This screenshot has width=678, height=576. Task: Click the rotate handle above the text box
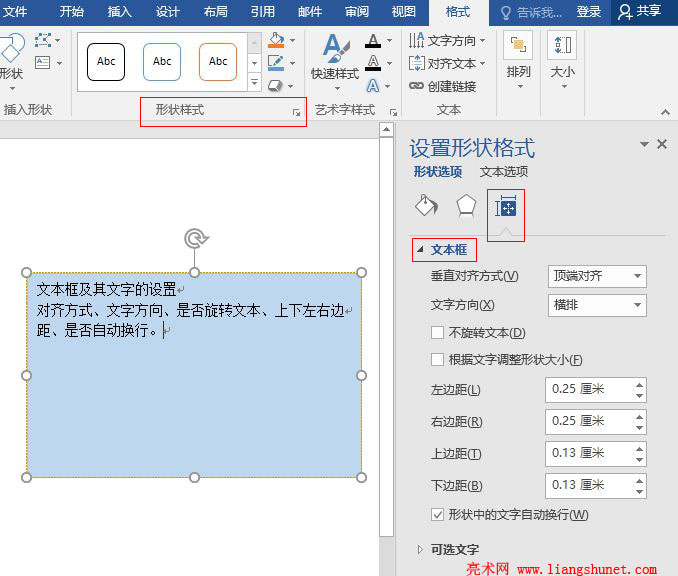coord(196,238)
